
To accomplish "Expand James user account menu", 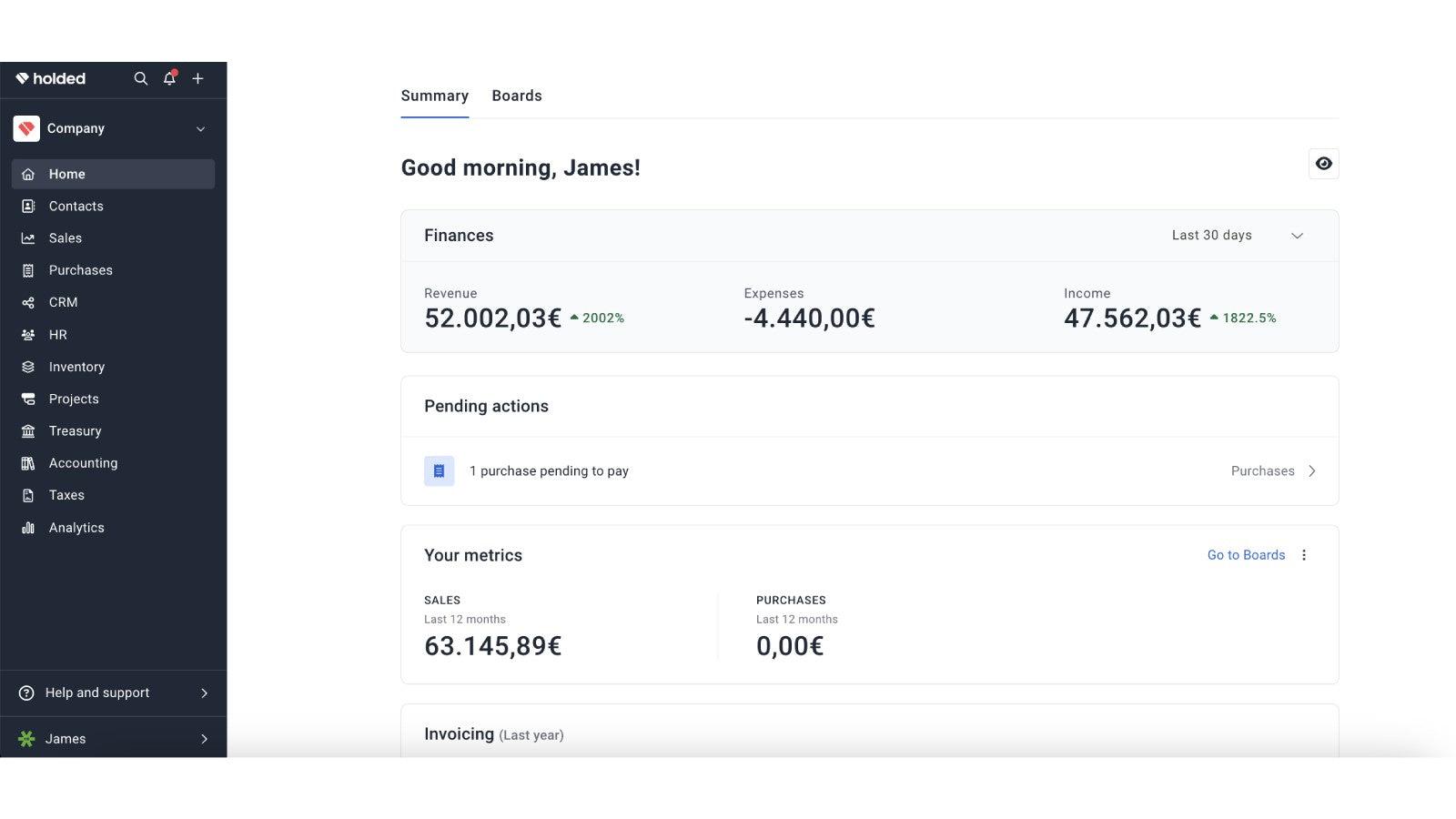I will click(x=113, y=739).
